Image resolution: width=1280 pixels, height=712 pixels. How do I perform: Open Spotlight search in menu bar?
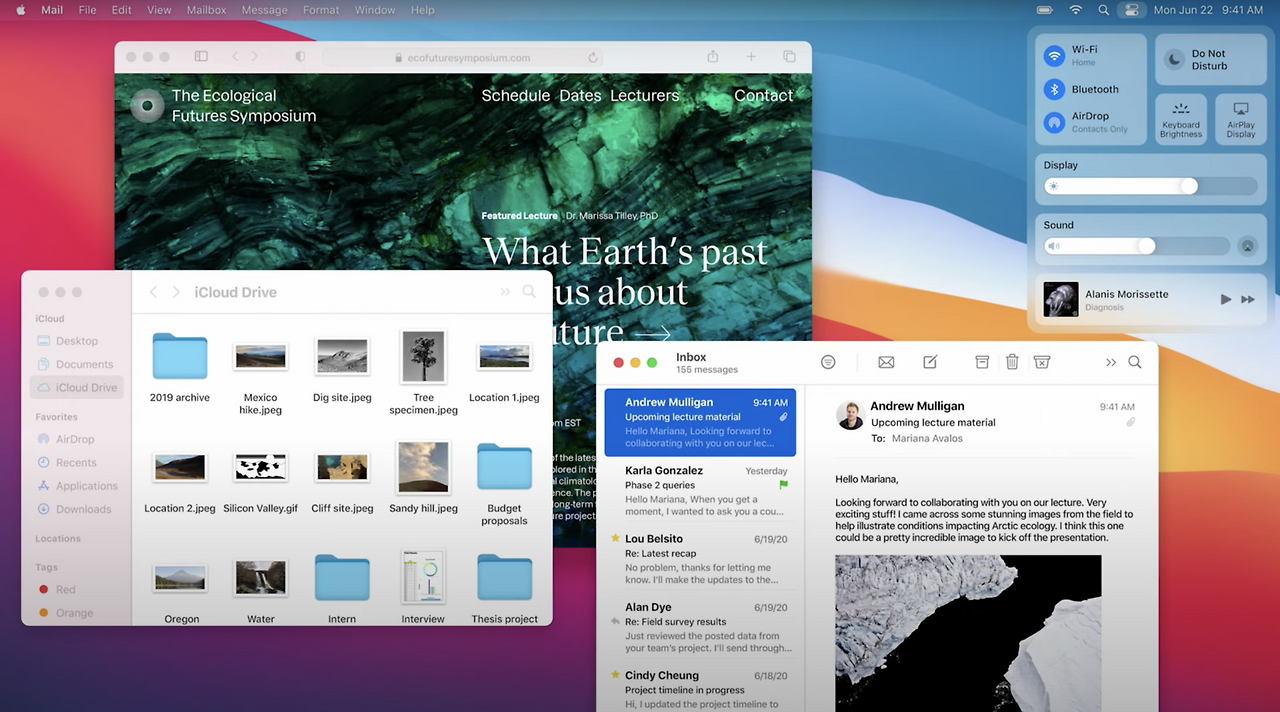(1103, 10)
